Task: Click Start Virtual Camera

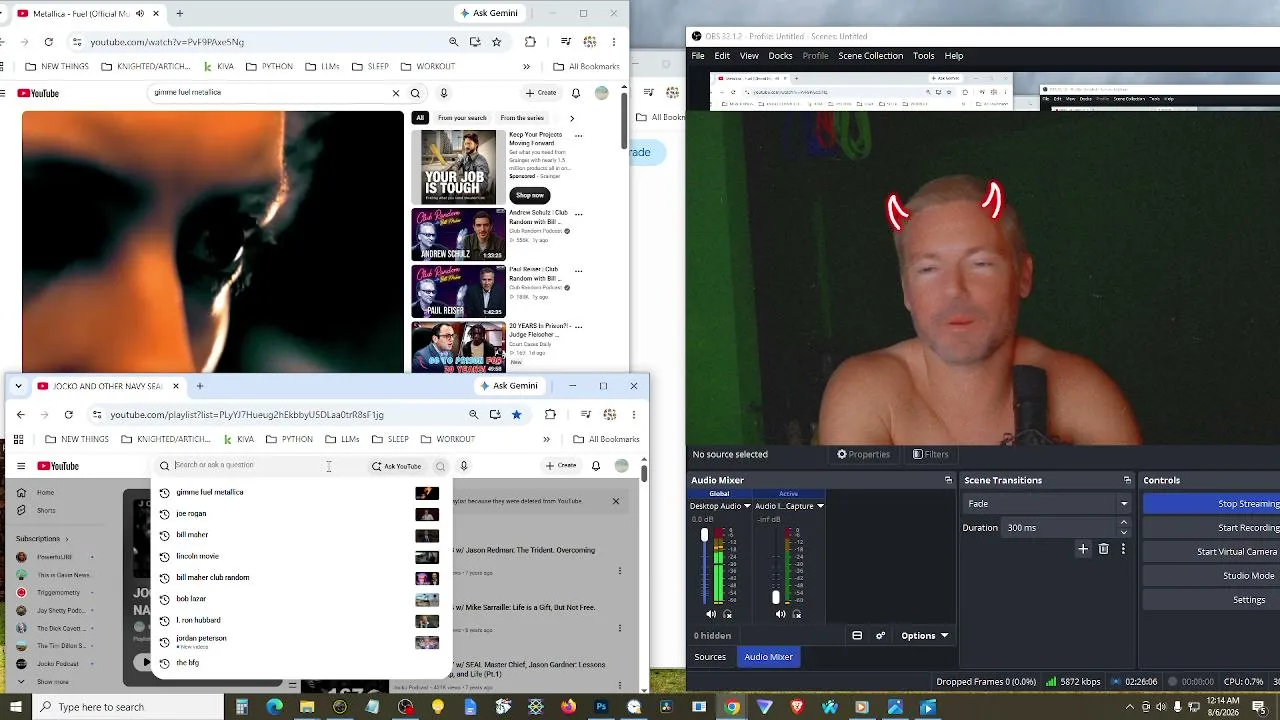Action: pos(1212,552)
